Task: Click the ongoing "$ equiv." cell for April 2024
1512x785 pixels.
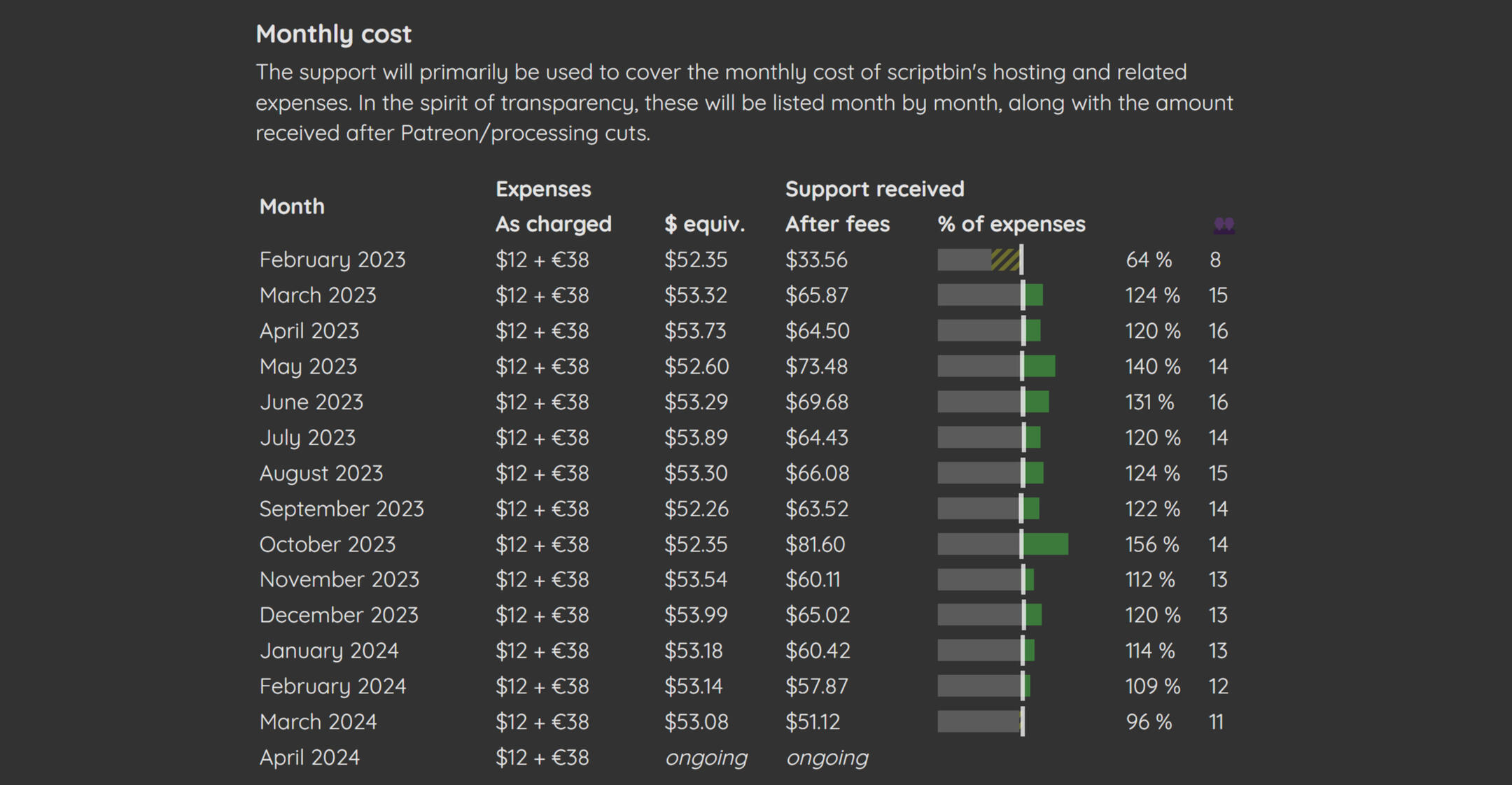Action: click(706, 757)
